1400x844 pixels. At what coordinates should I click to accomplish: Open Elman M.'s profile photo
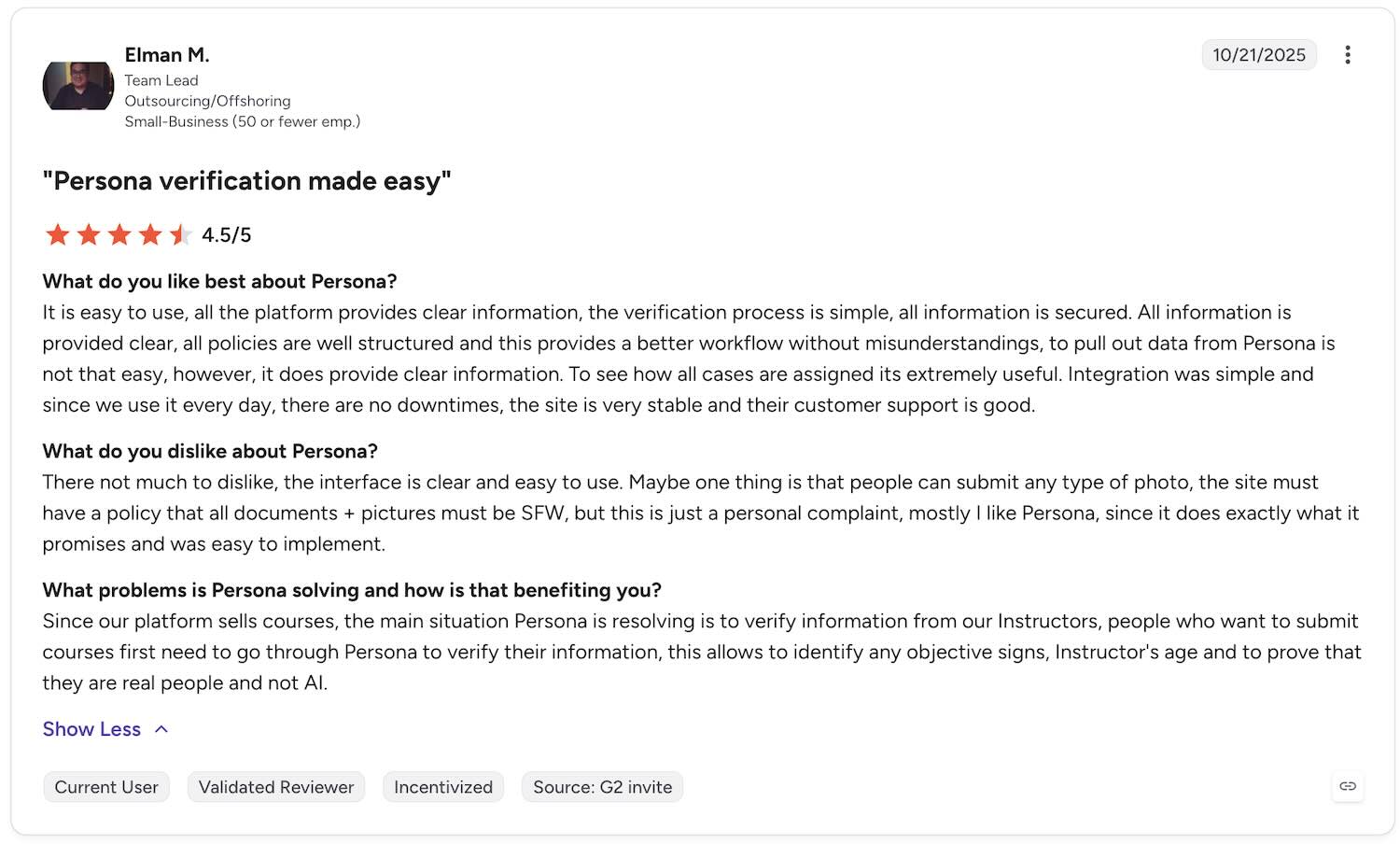(x=78, y=86)
